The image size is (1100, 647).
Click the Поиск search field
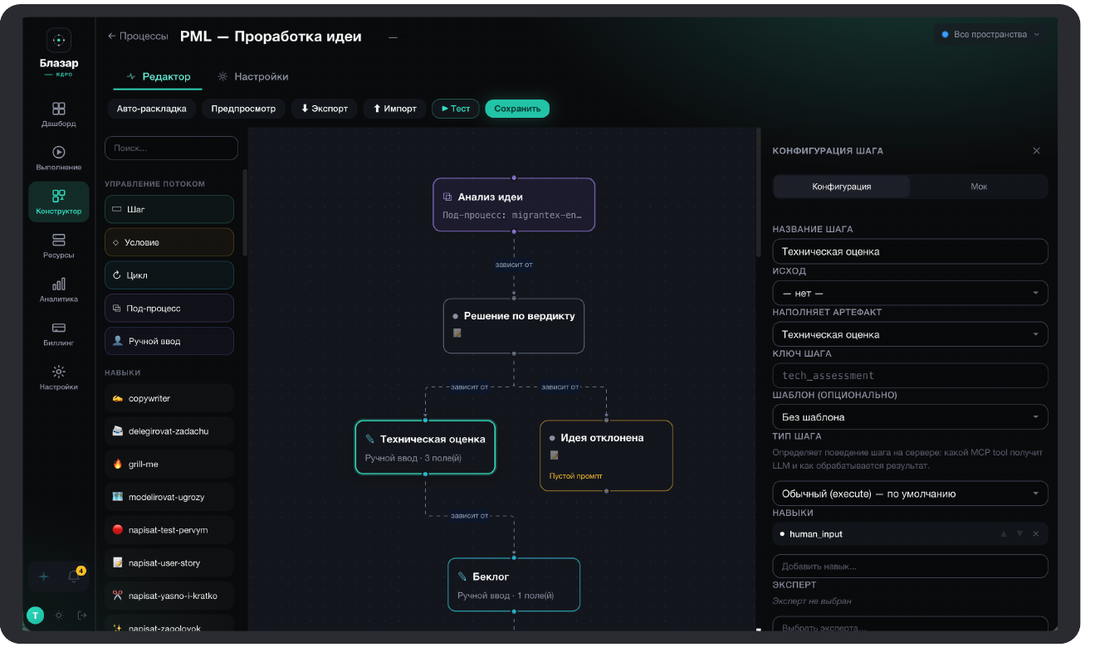click(171, 148)
